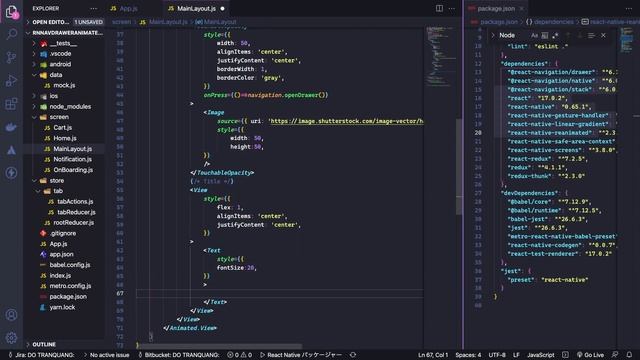The image size is (640, 360).
Task: Close the find widget
Action: (x=603, y=36)
